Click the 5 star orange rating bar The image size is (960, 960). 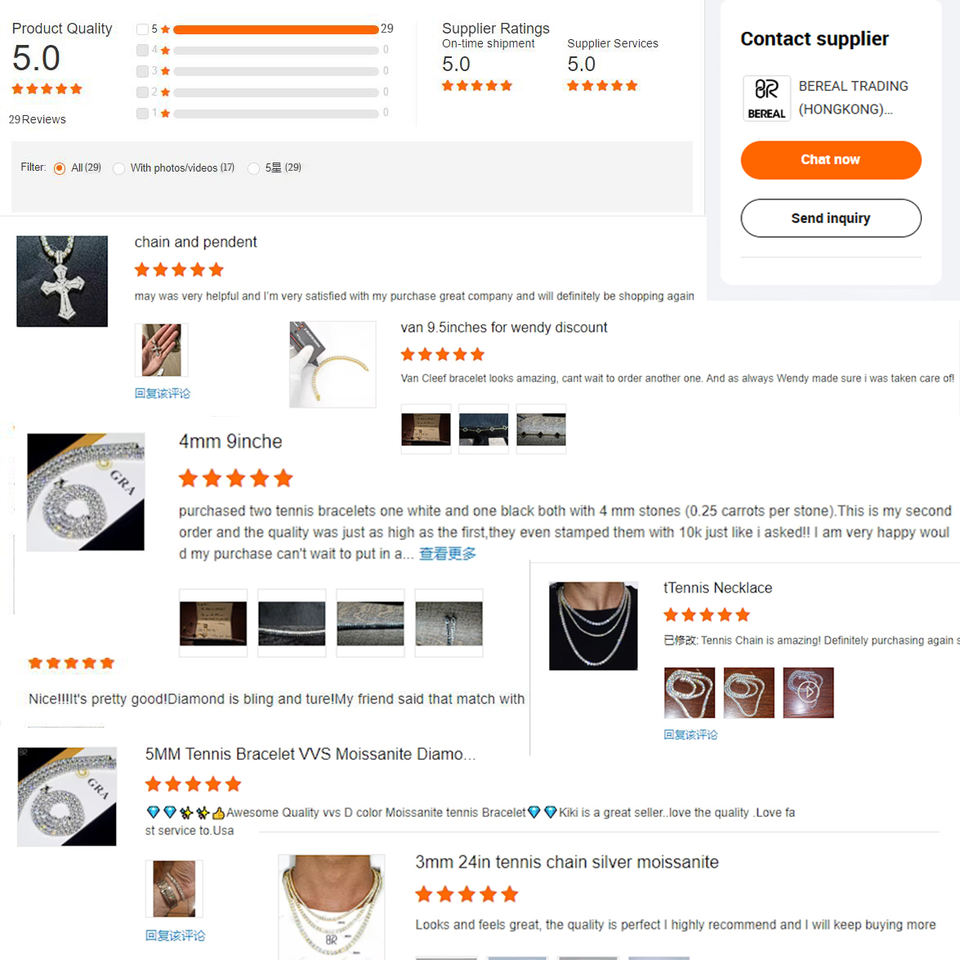tap(276, 29)
